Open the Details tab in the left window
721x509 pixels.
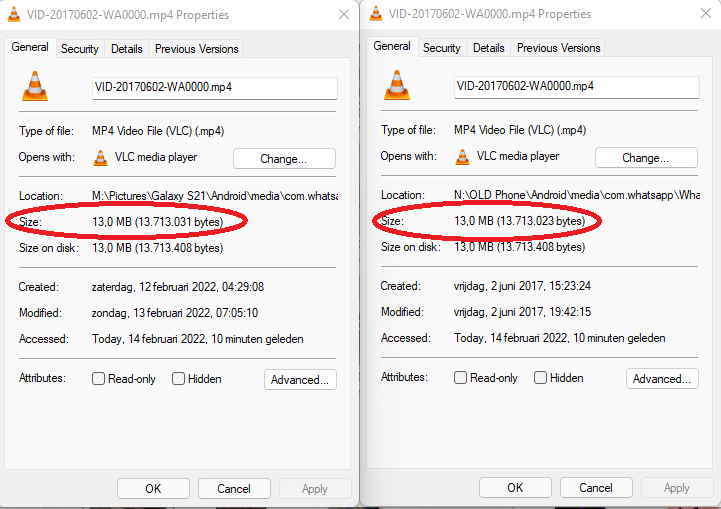[127, 49]
